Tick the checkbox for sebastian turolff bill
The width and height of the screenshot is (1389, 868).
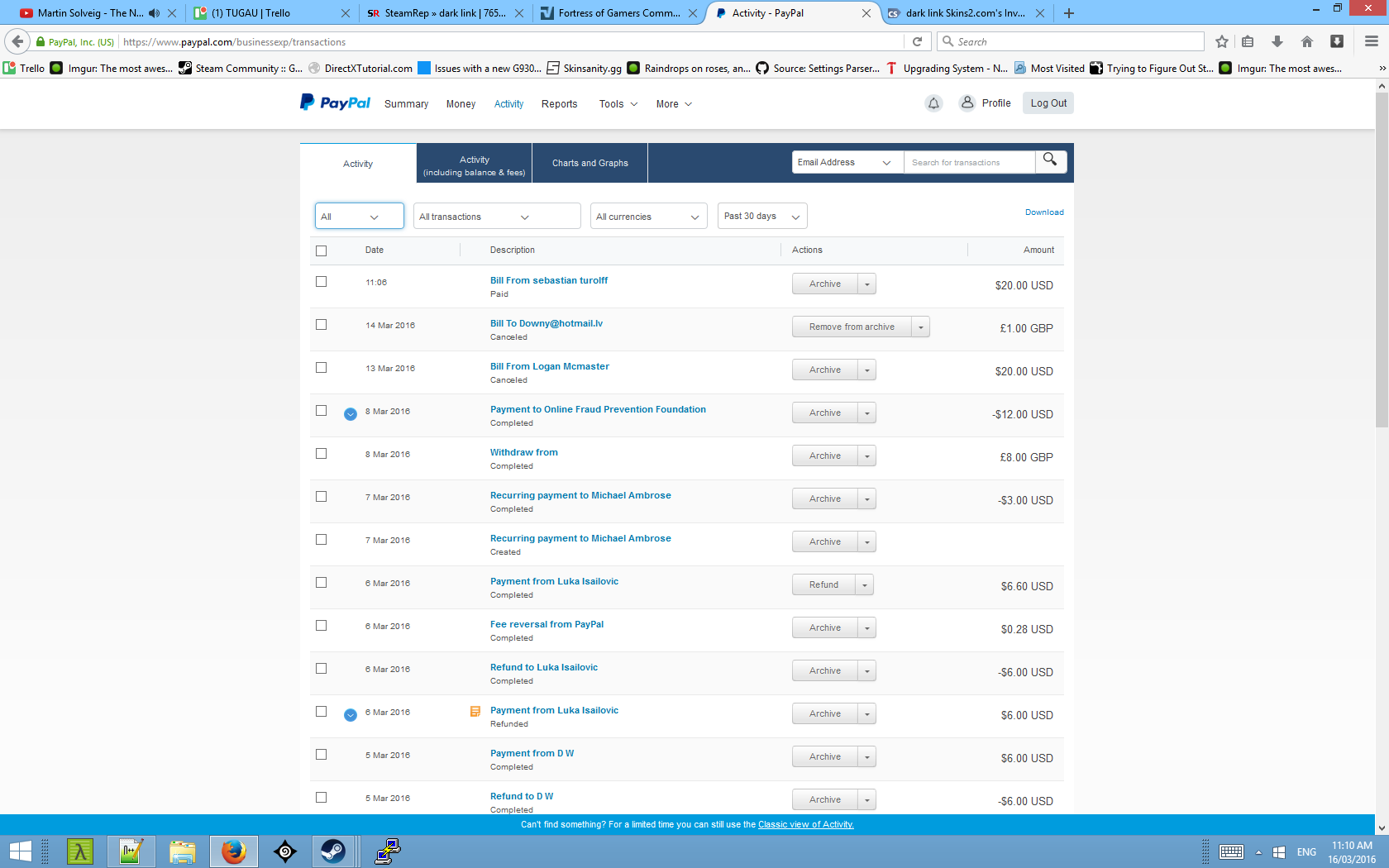coord(322,282)
